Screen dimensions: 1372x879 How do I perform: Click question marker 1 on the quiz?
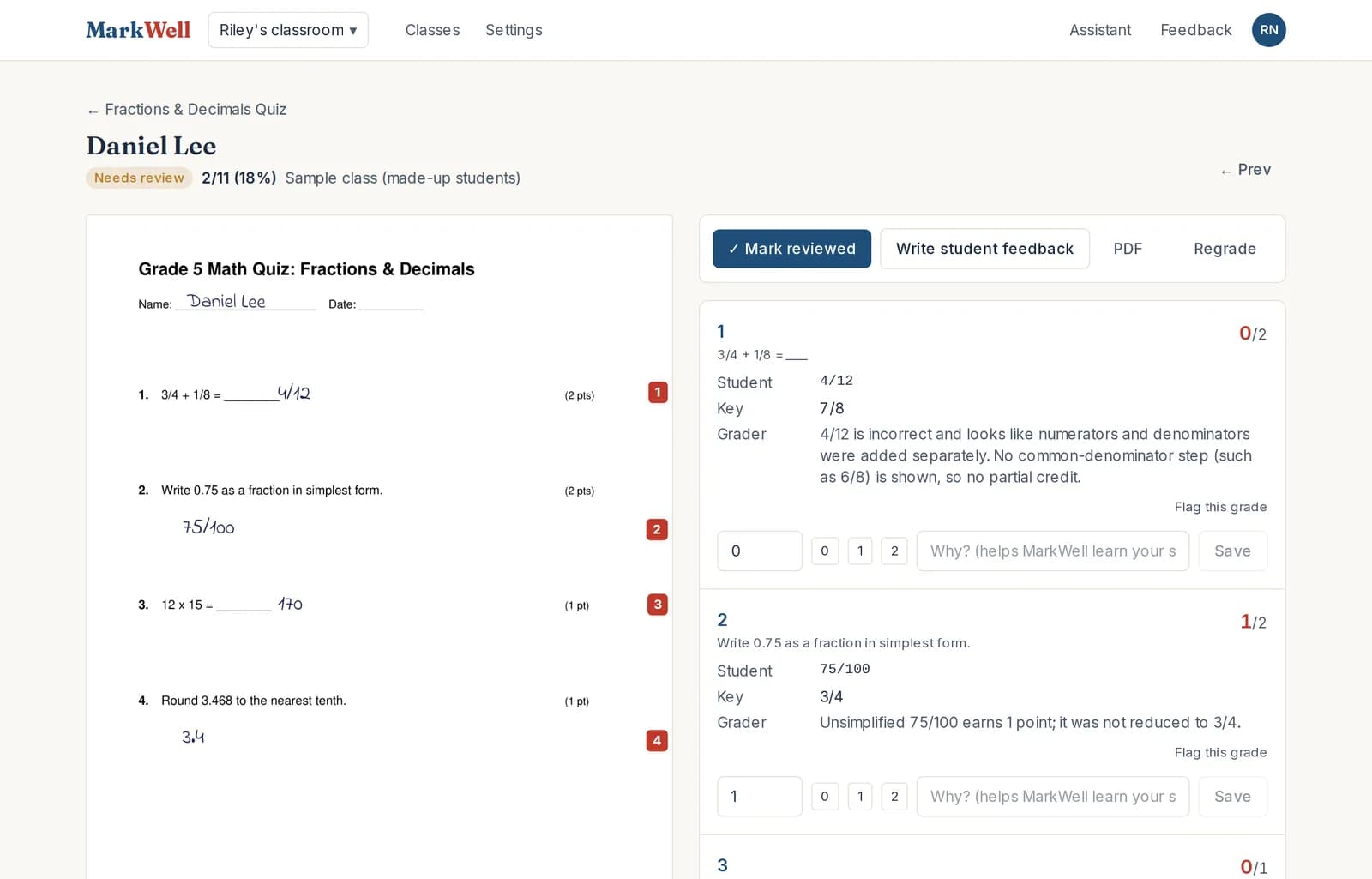coord(658,393)
